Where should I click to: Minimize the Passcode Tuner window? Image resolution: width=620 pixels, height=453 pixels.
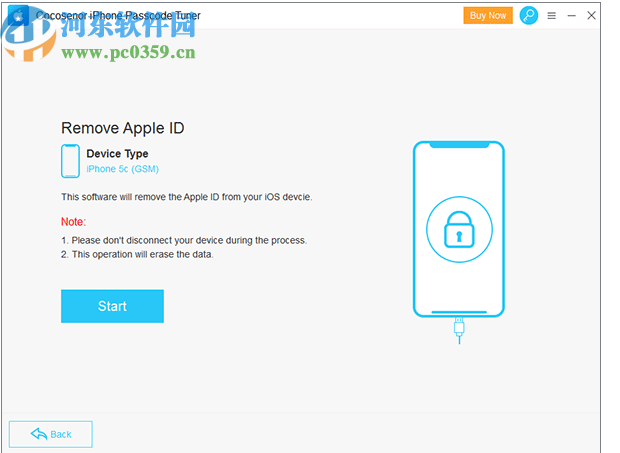(571, 15)
